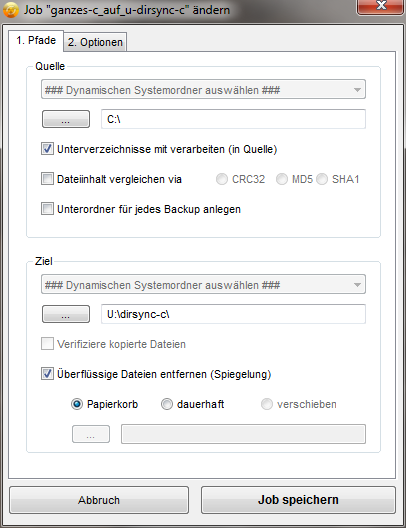Switch to the 2. Optionen tab
The height and width of the screenshot is (528, 406).
coord(95,42)
